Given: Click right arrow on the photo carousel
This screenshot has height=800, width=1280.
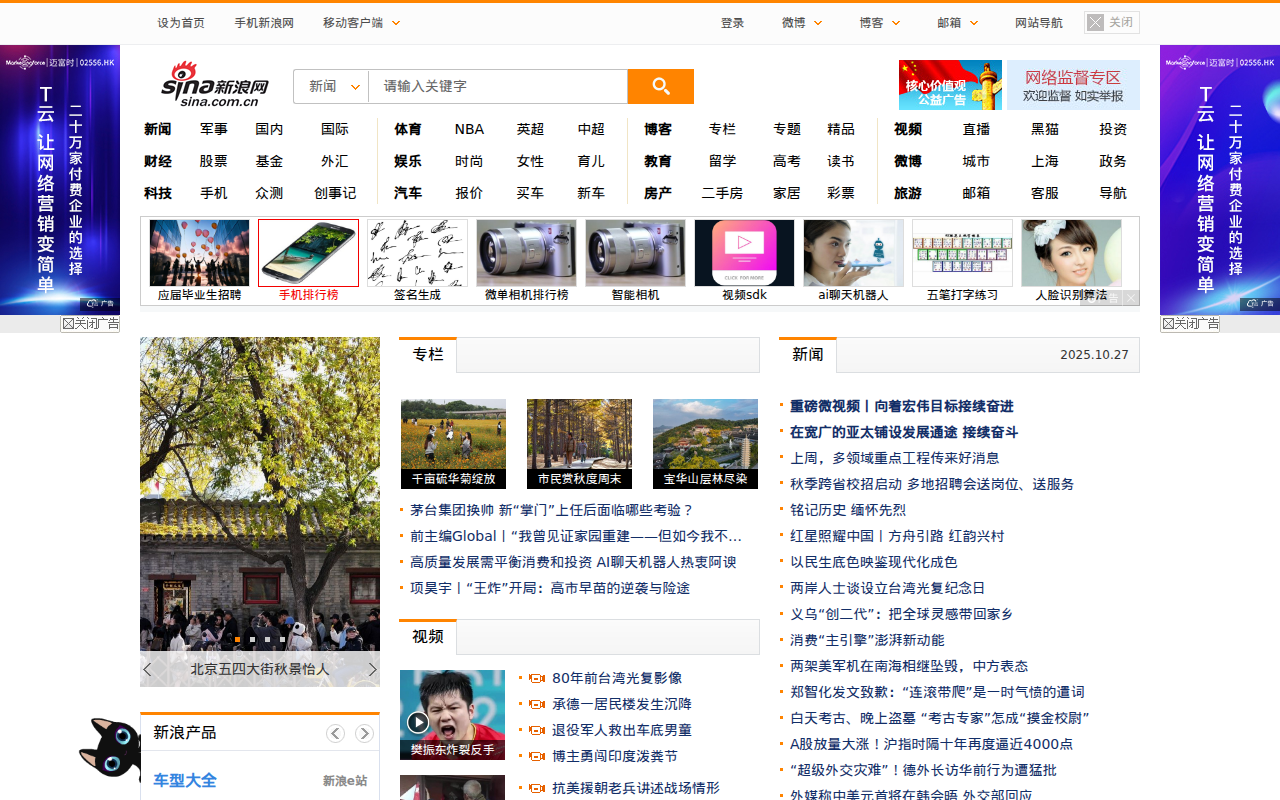Looking at the screenshot, I should (373, 669).
